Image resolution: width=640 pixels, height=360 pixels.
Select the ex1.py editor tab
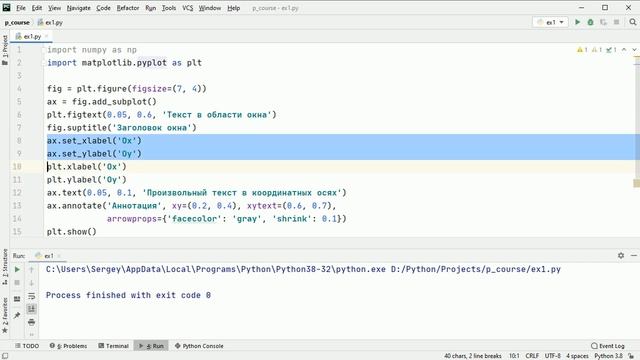(32, 36)
